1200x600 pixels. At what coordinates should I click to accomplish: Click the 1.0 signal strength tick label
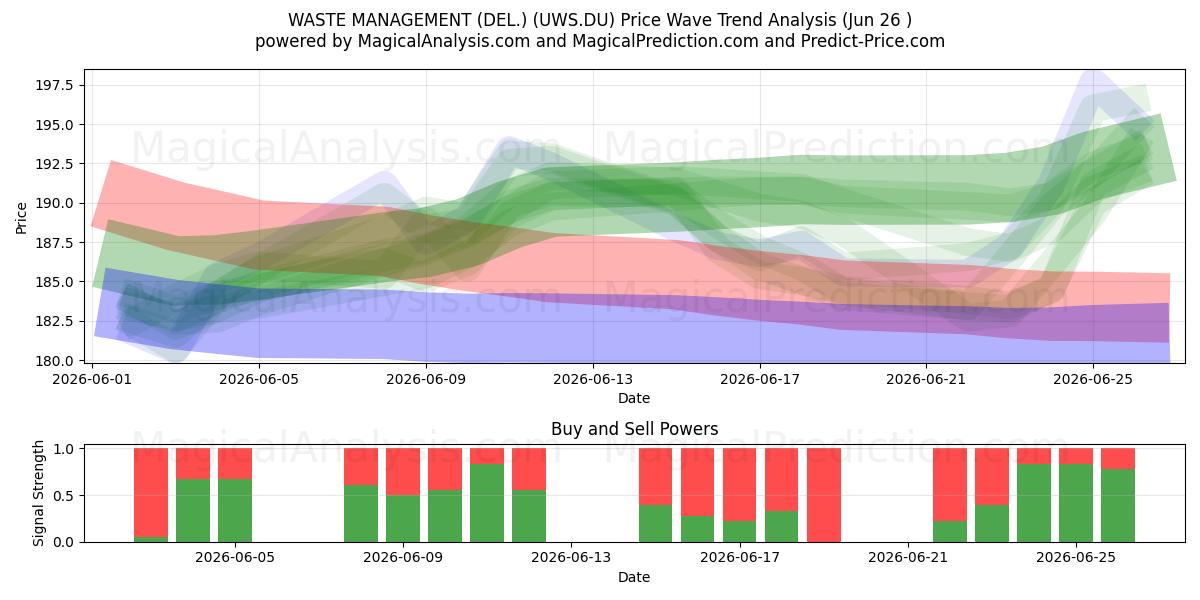click(x=65, y=449)
